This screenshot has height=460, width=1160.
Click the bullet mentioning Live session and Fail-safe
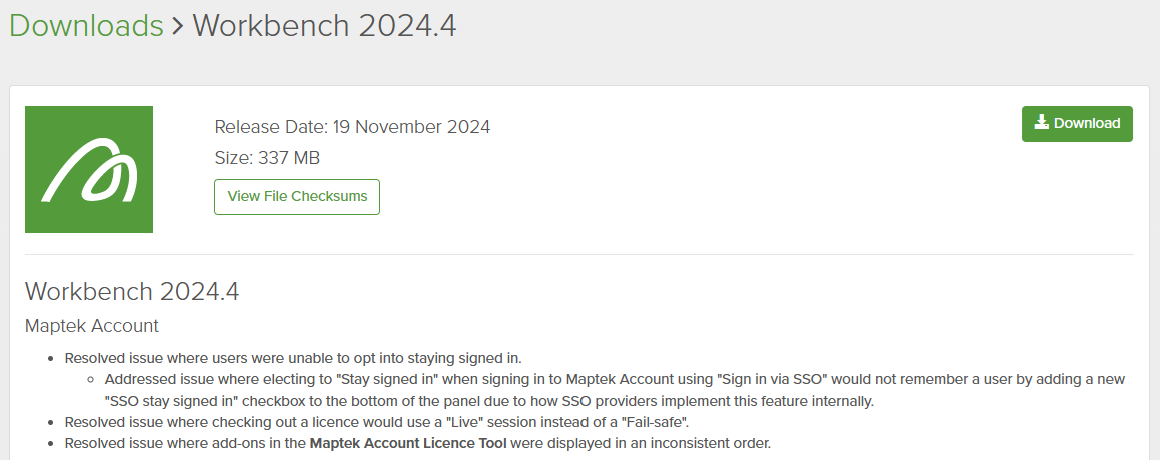[376, 422]
